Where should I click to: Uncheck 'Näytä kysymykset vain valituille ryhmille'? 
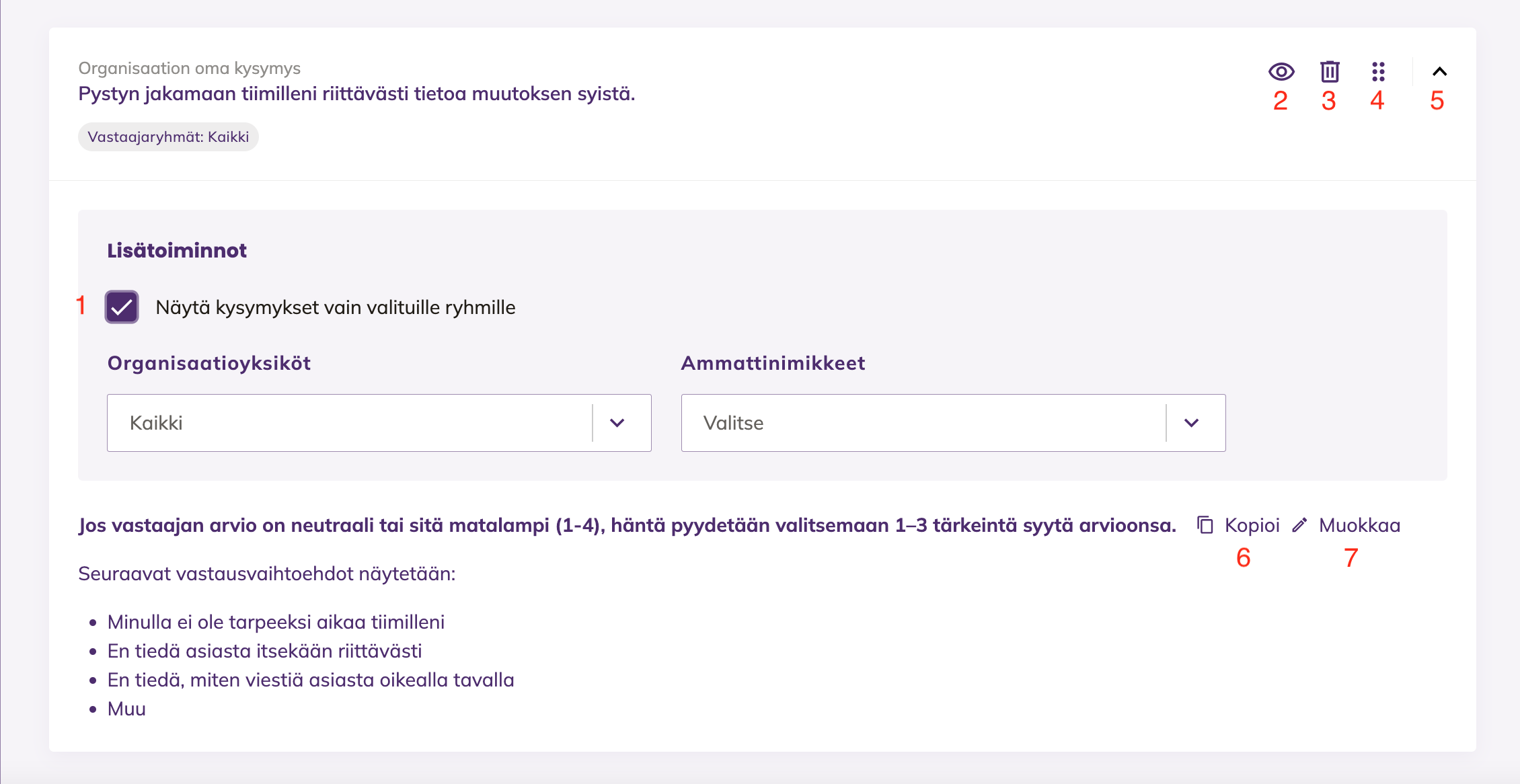click(122, 307)
